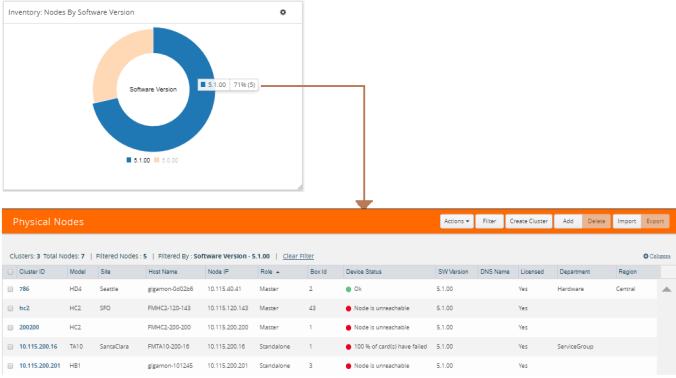Screen dimensions: 676x378
Task: Click the Delete button
Action: (596, 221)
